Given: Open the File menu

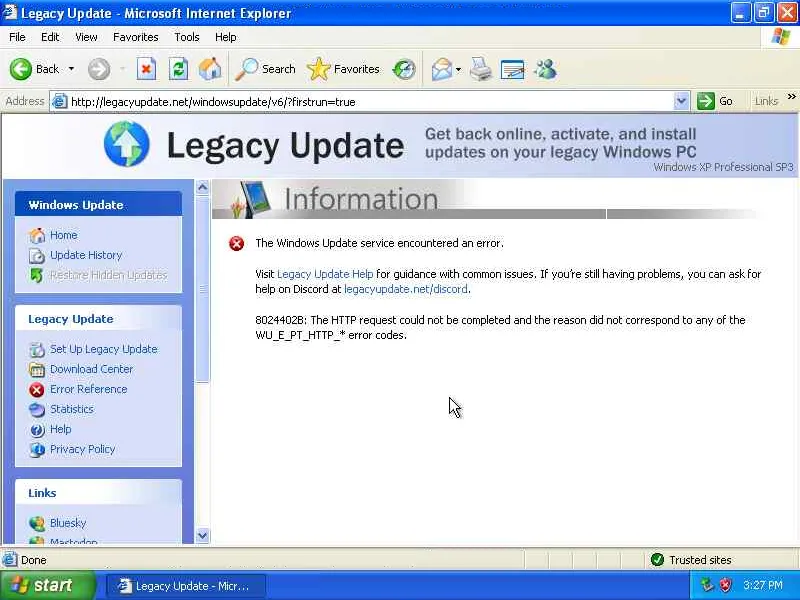Looking at the screenshot, I should click(17, 37).
